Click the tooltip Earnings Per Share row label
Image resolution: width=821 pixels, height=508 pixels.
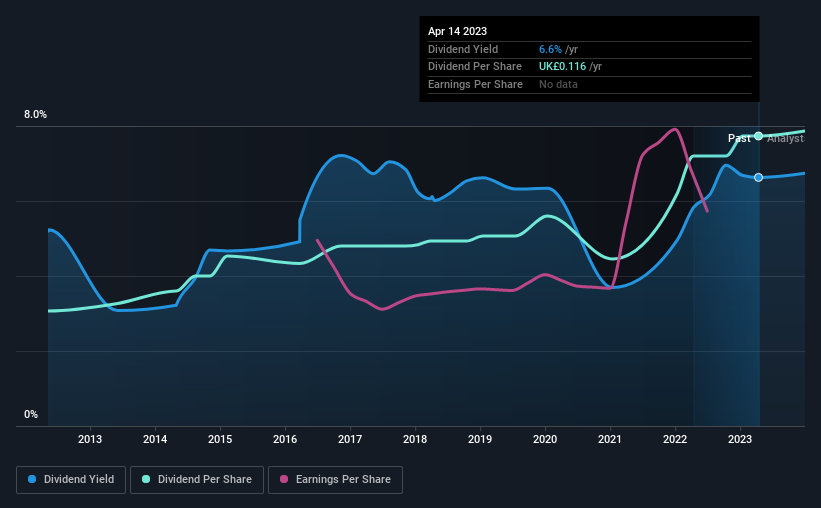tap(475, 84)
